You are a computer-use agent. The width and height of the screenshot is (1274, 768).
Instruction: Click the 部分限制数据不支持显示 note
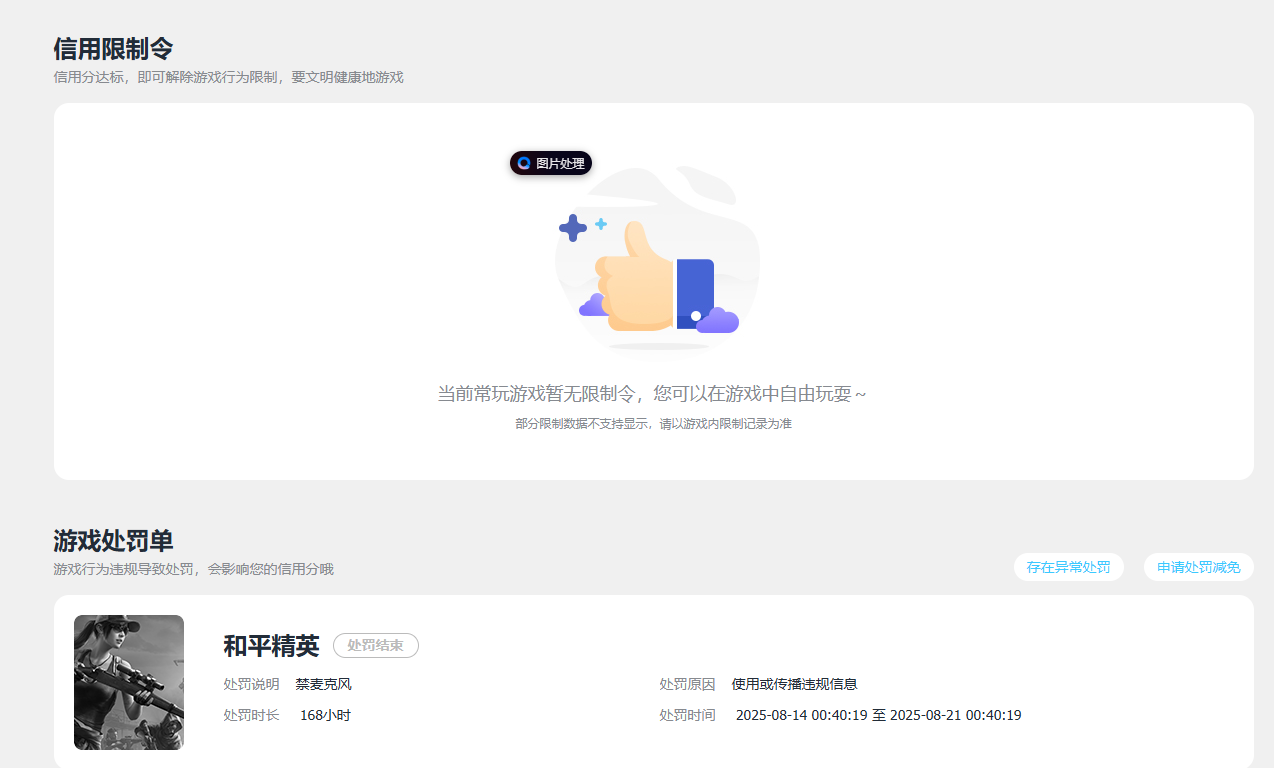pyautogui.click(x=653, y=424)
